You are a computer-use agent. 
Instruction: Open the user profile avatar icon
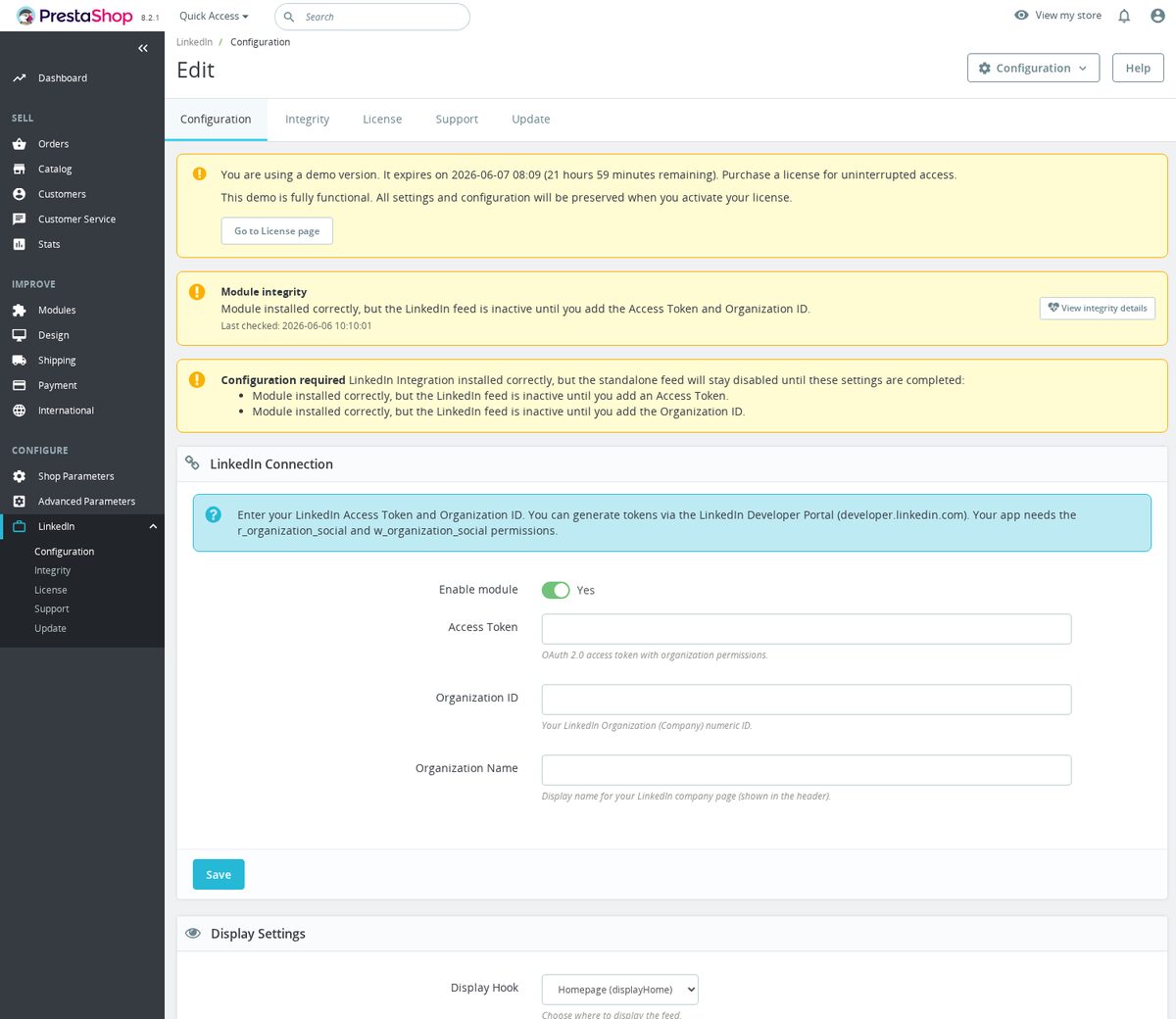[x=1157, y=16]
